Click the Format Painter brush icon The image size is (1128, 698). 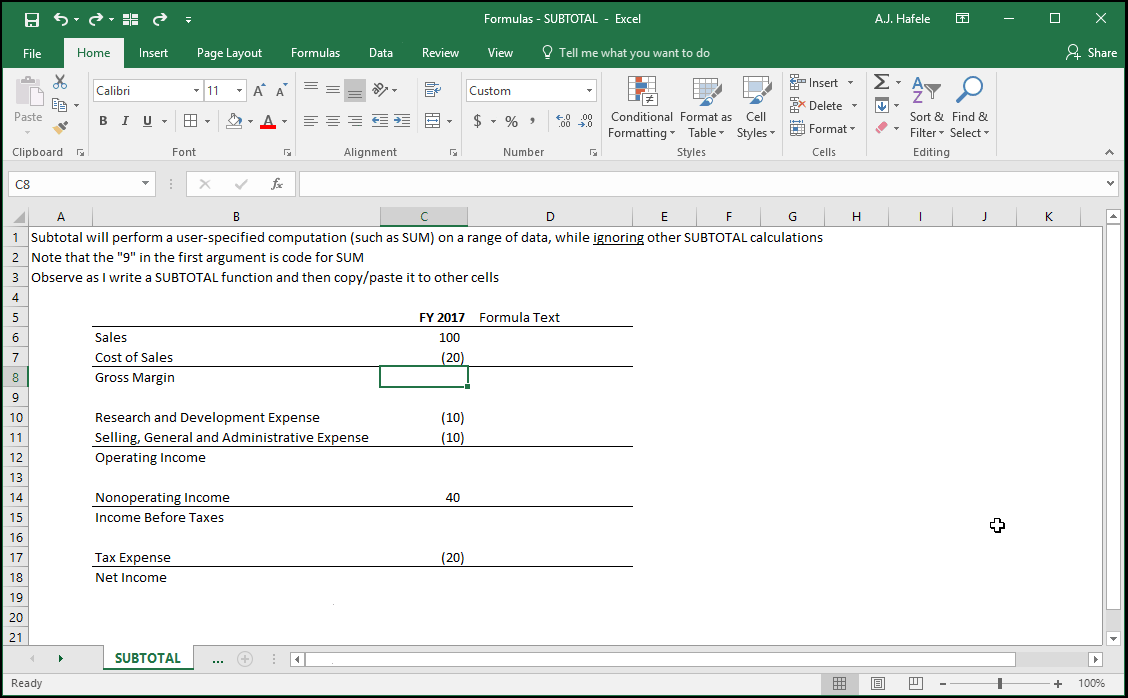[60, 128]
